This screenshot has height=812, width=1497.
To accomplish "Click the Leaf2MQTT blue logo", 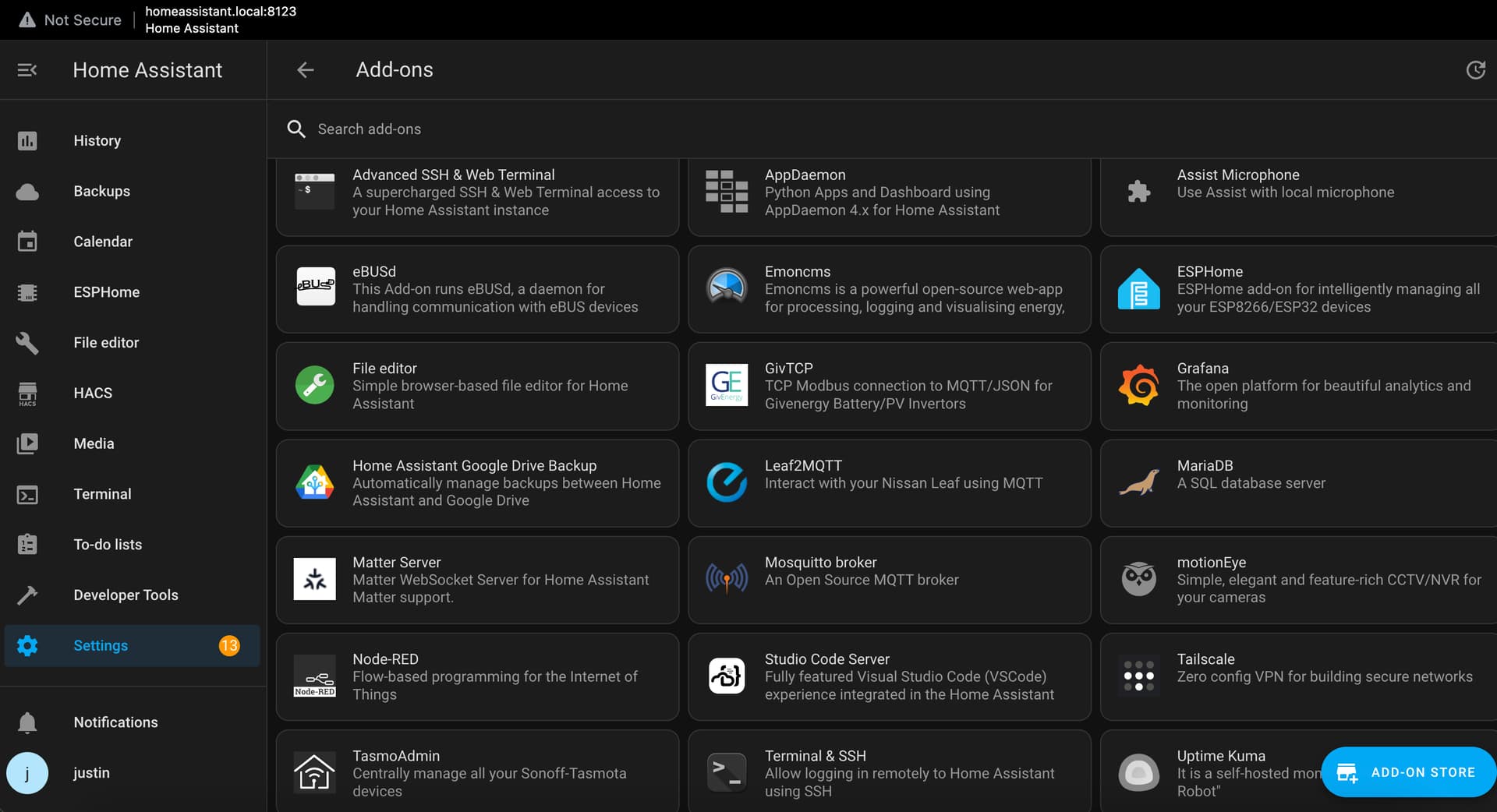I will 727,482.
